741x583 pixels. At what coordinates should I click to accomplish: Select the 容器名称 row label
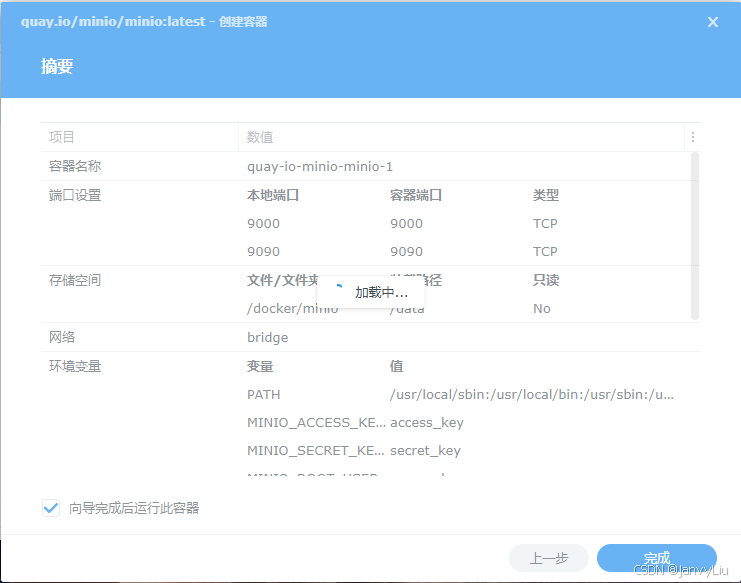pos(75,166)
